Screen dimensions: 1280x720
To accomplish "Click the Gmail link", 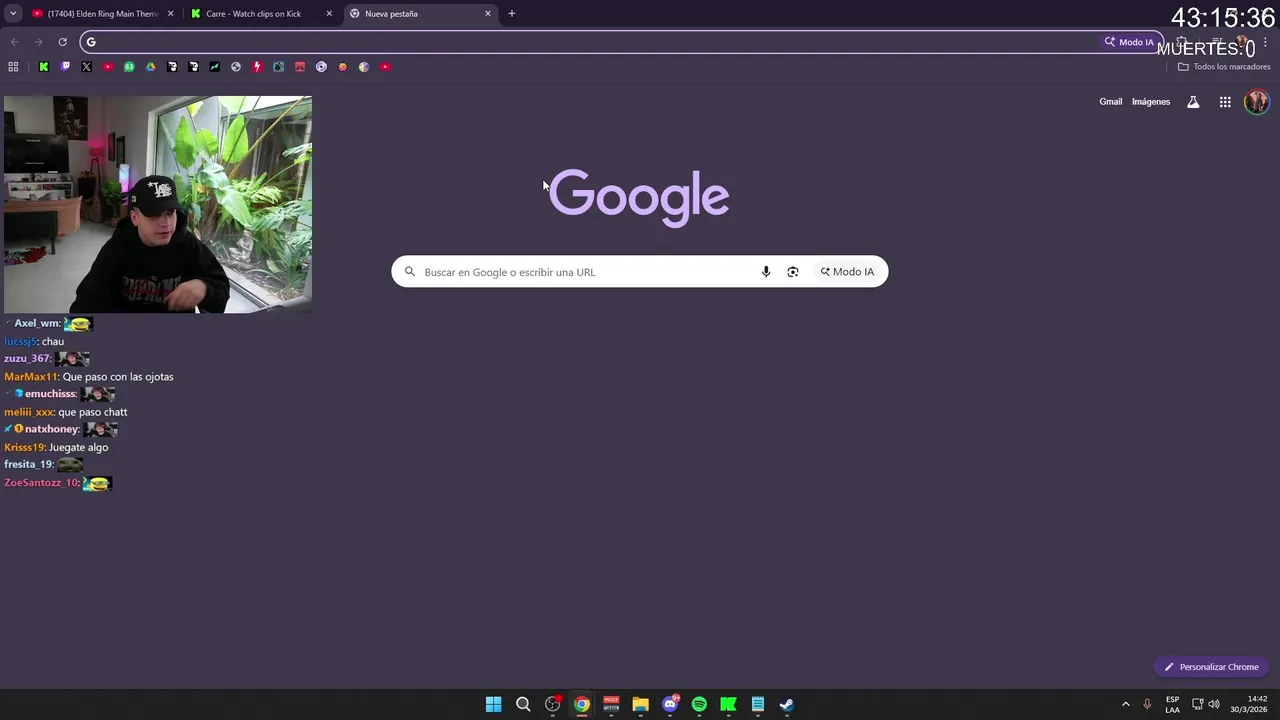I will coord(1110,102).
